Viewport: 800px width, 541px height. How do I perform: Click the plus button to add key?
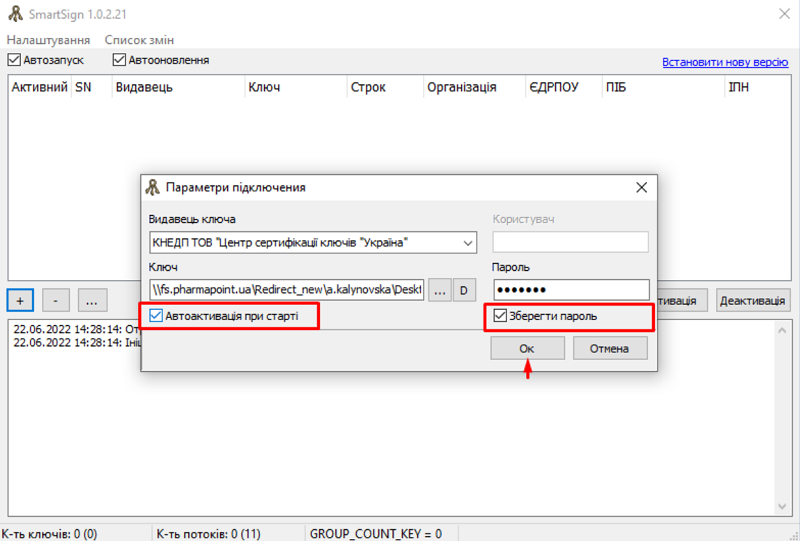click(x=20, y=299)
